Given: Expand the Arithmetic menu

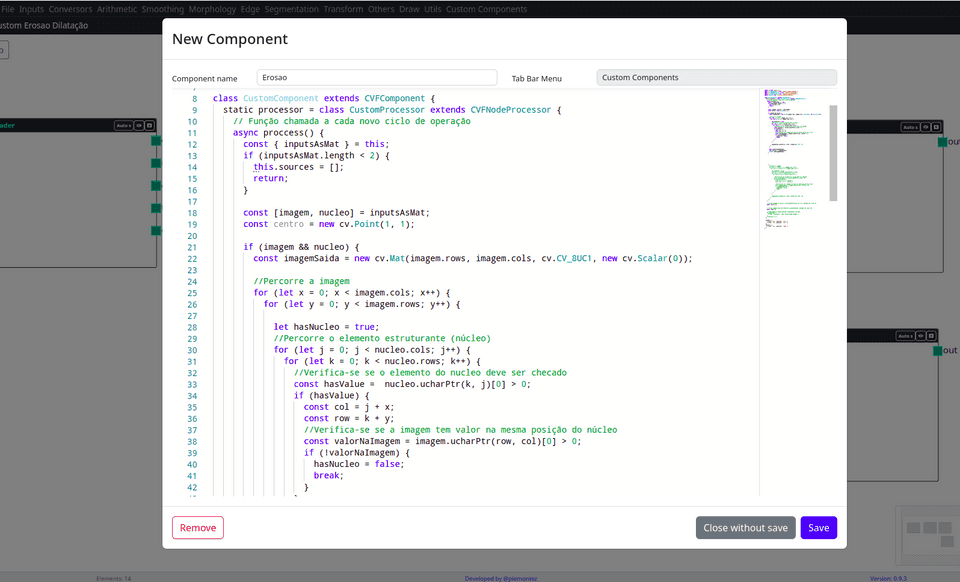Looking at the screenshot, I should (x=117, y=9).
